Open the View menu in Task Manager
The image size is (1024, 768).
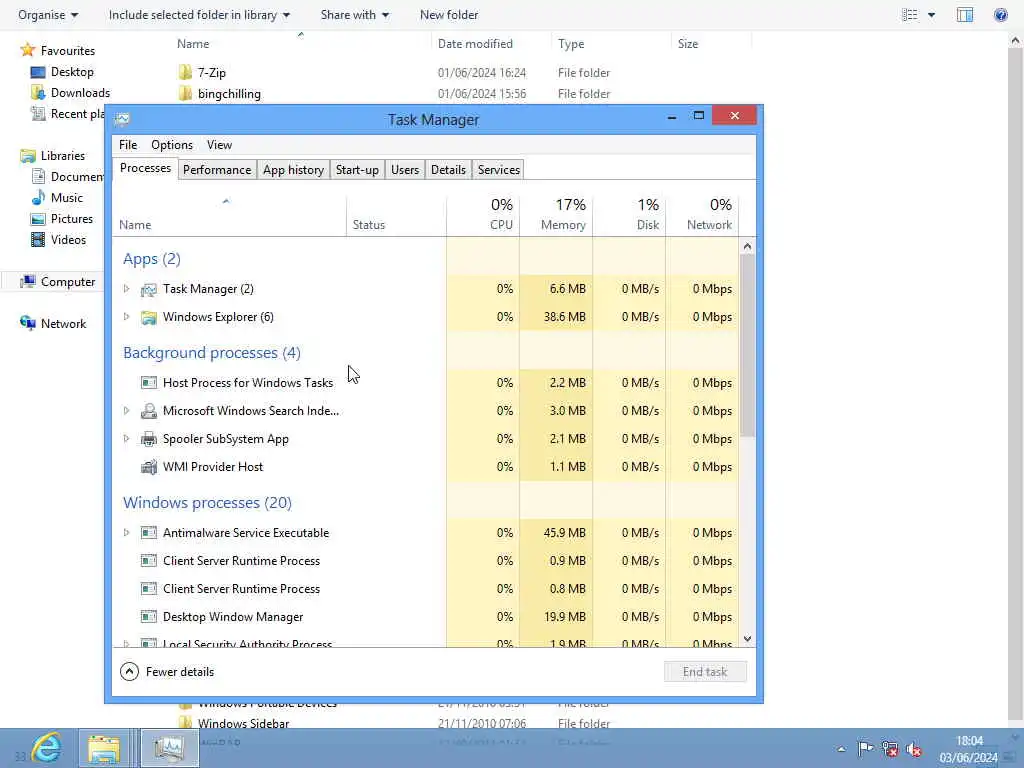(x=219, y=145)
